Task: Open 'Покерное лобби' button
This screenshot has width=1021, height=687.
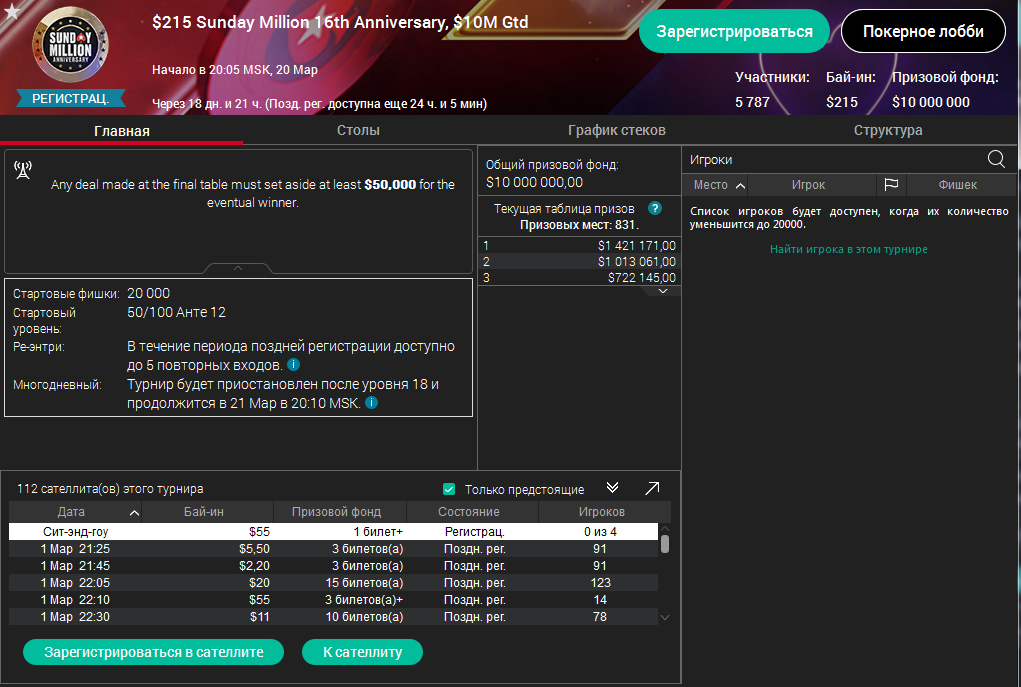Action: pyautogui.click(x=923, y=32)
